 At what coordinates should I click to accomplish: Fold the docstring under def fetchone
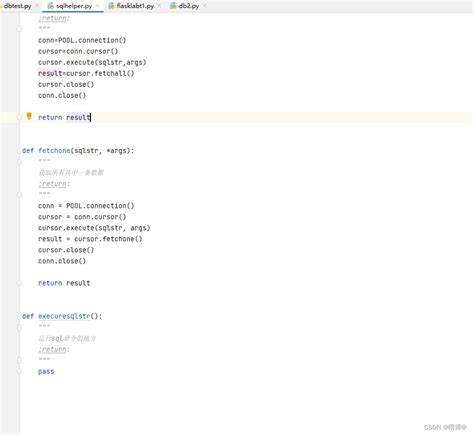[19, 162]
